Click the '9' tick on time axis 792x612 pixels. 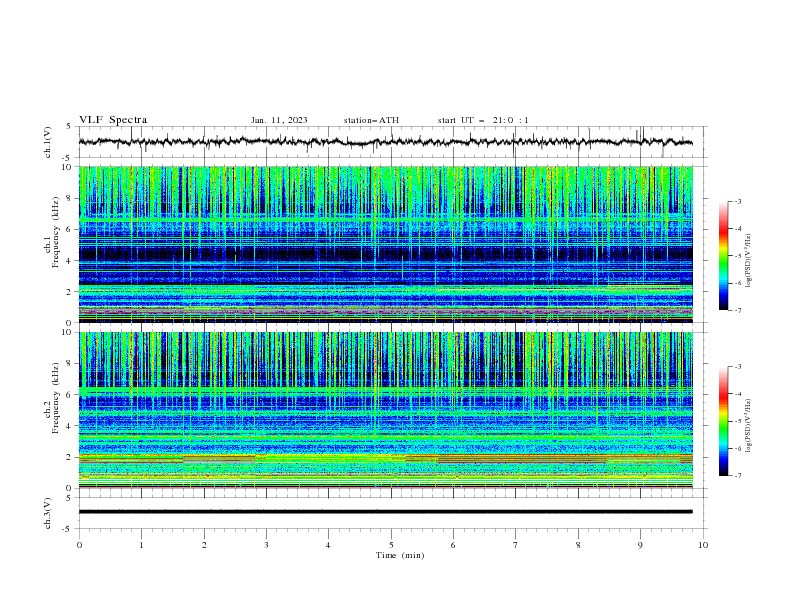[640, 545]
